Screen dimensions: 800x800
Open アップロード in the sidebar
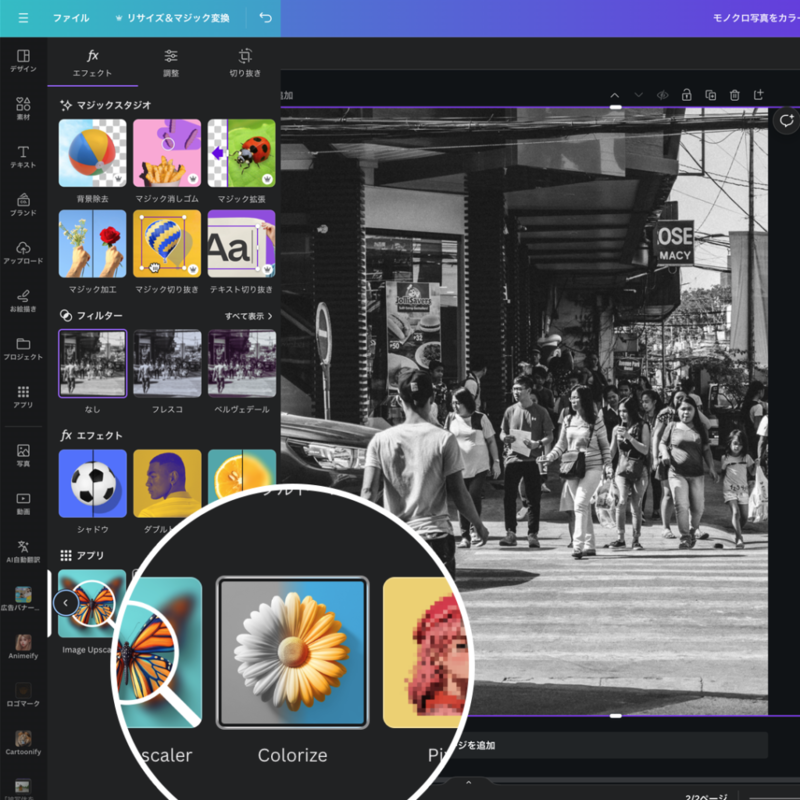(23, 253)
